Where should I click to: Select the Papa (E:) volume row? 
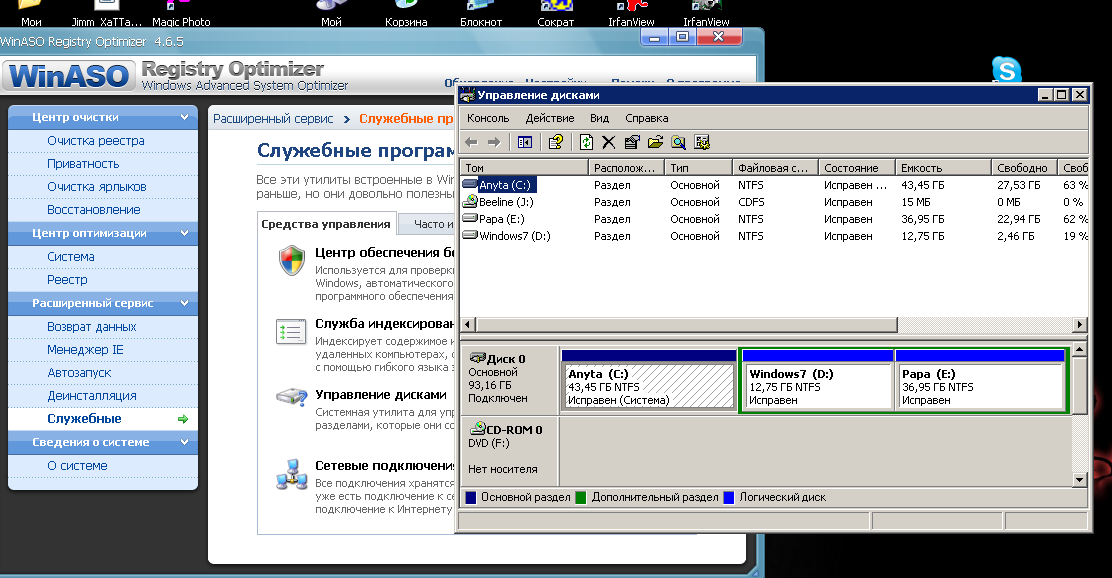coord(774,219)
